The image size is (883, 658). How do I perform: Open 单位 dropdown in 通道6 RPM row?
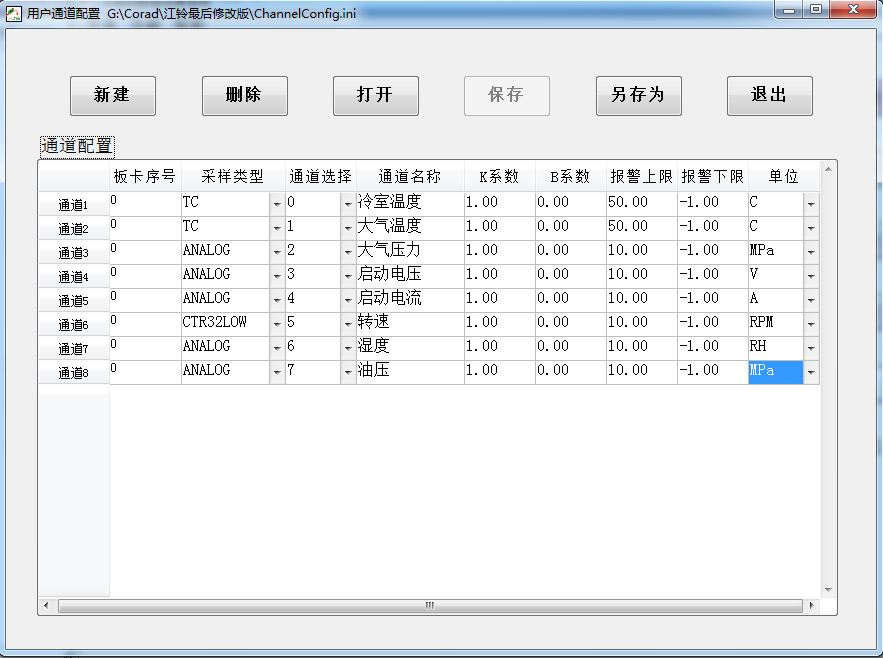pos(811,324)
